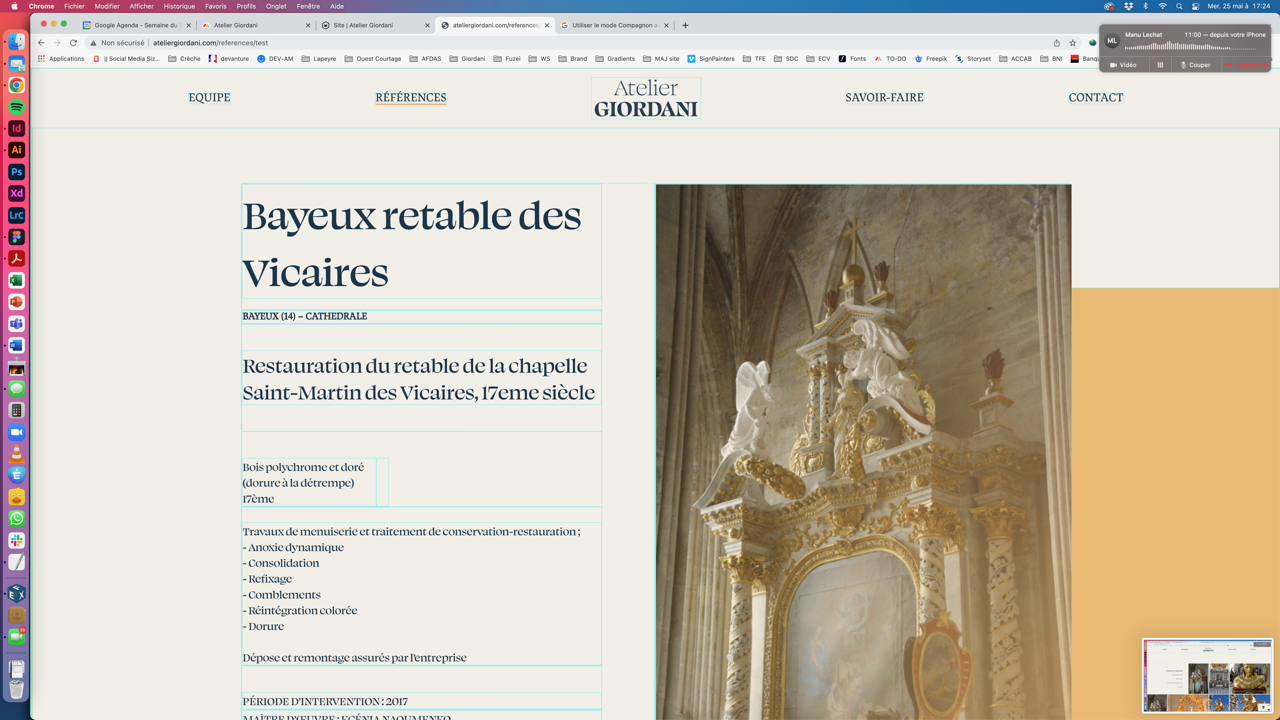The height and width of the screenshot is (720, 1280).
Task: Open the Fenêtre menu
Action: 308,6
